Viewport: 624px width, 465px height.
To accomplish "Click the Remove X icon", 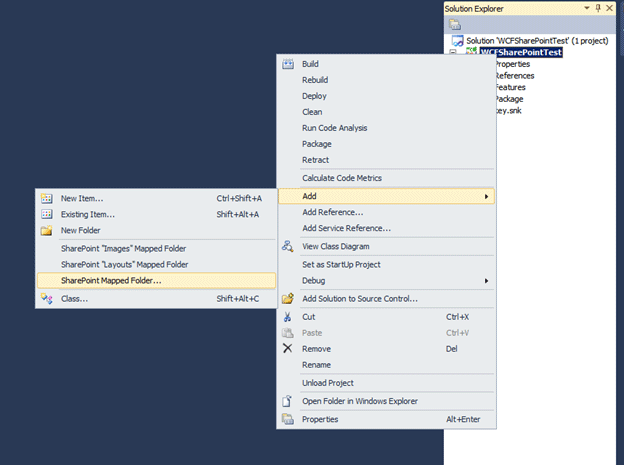I will pos(287,348).
